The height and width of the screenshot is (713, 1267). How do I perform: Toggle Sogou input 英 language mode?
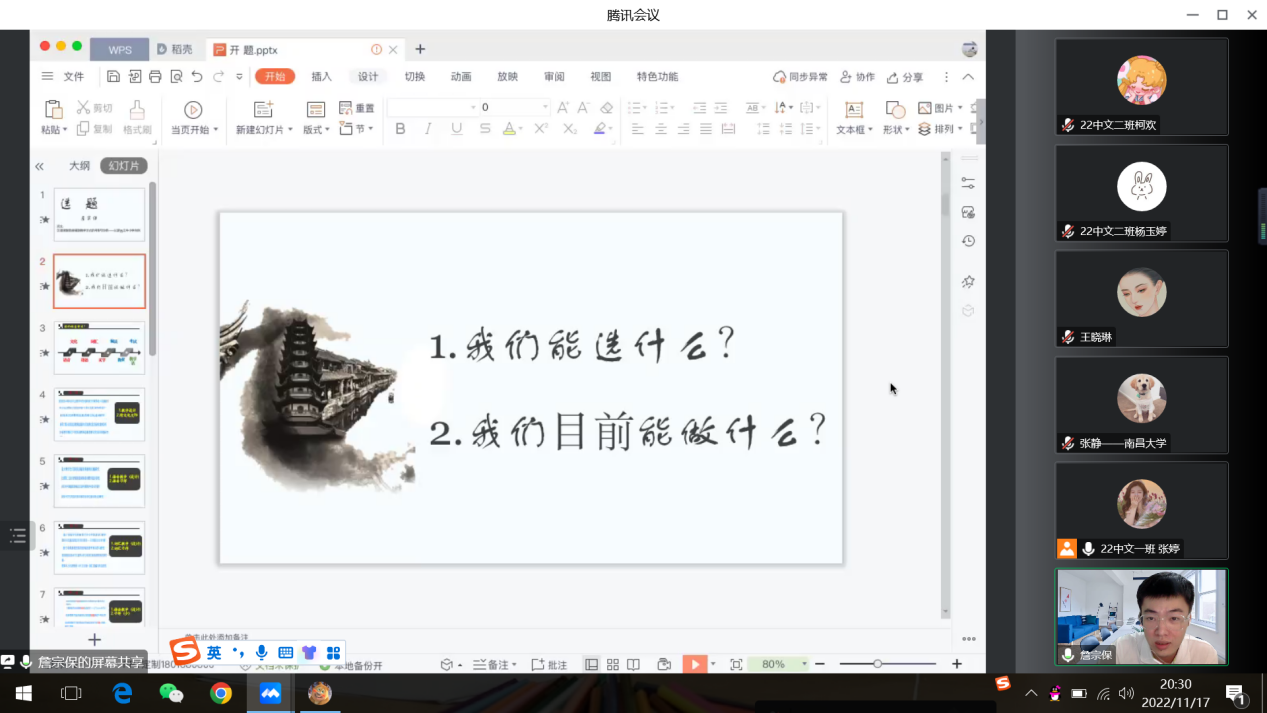(214, 652)
